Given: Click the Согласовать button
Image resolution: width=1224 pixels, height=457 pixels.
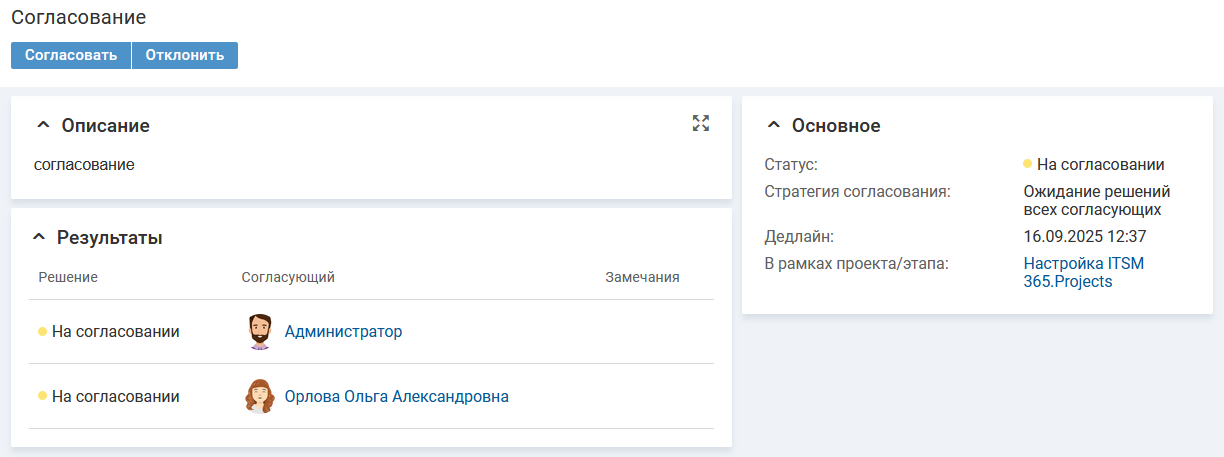Looking at the screenshot, I should (x=71, y=55).
